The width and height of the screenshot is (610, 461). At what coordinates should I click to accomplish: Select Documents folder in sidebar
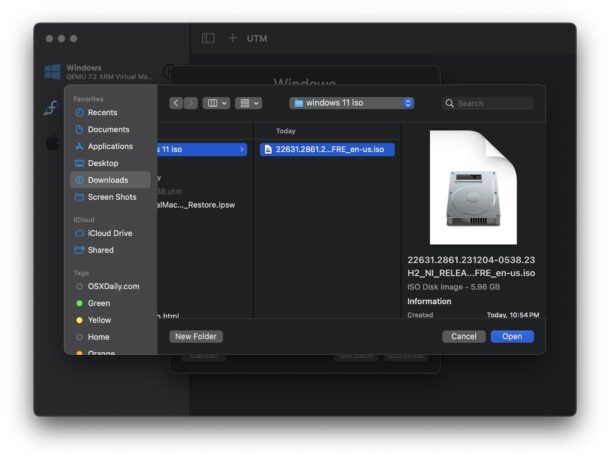[108, 130]
